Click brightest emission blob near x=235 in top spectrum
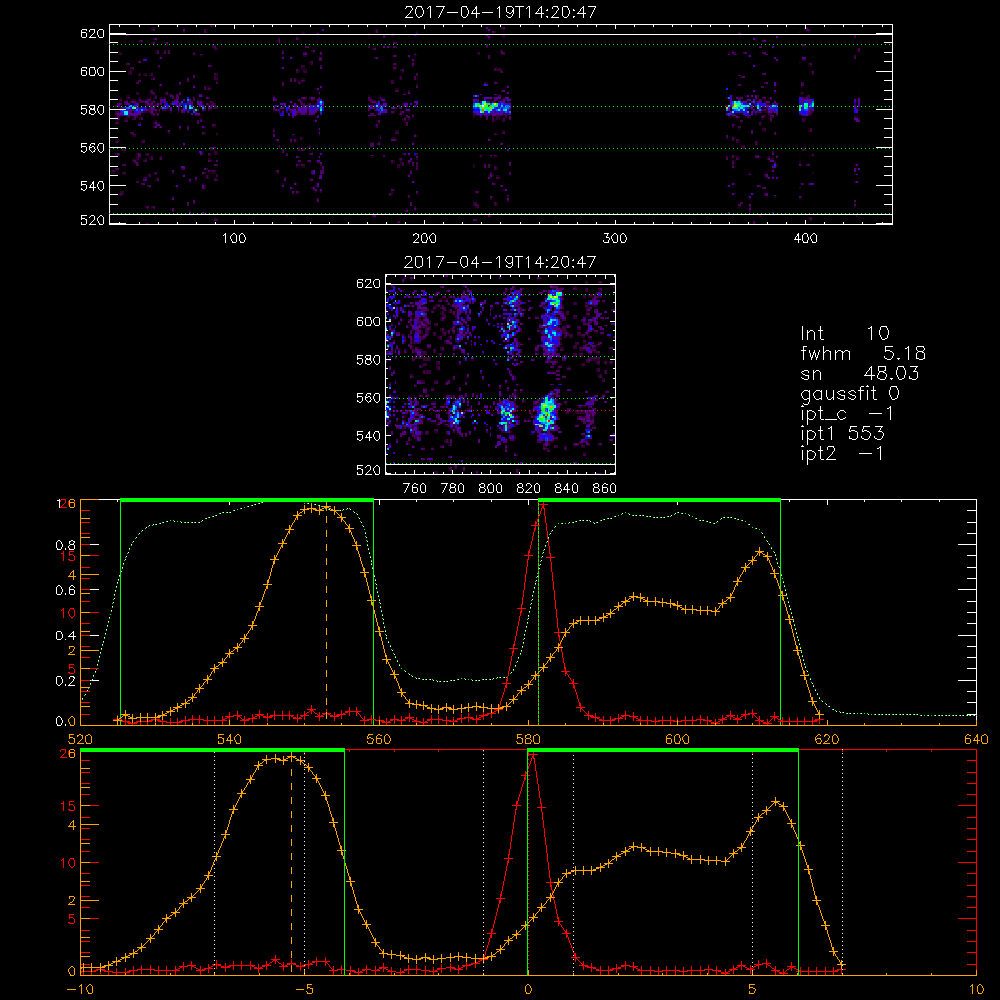The width and height of the screenshot is (1000, 1000). click(x=491, y=107)
